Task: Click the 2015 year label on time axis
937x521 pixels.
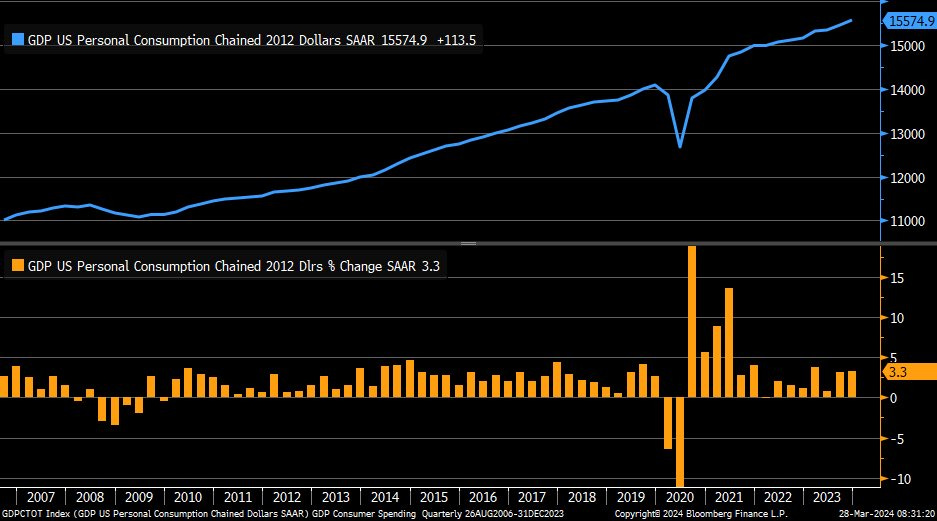Action: coord(433,497)
